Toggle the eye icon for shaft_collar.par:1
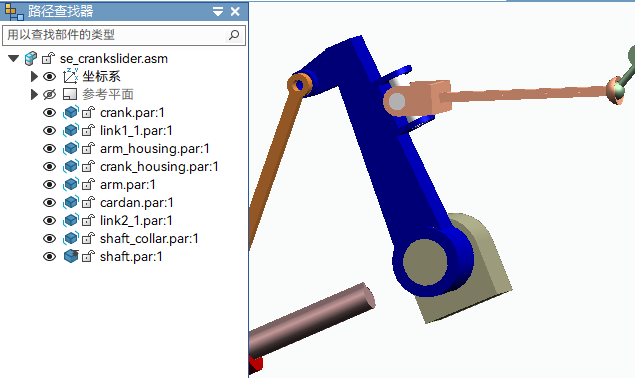 (x=49, y=238)
